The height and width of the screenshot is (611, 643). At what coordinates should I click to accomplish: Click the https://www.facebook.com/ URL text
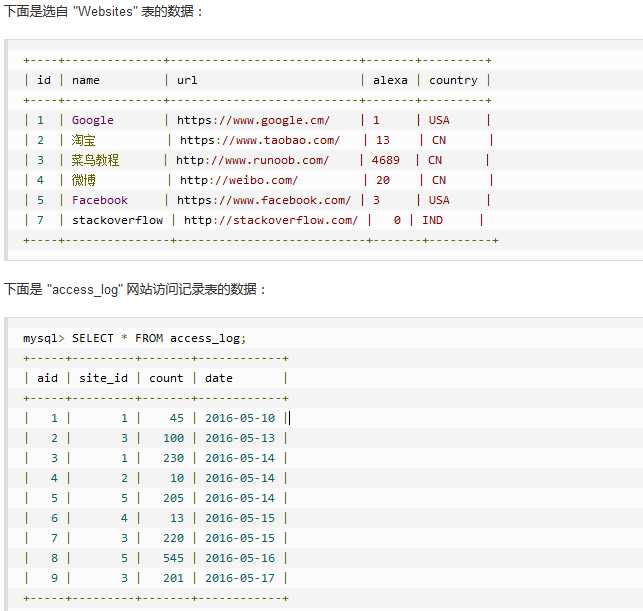(264, 200)
